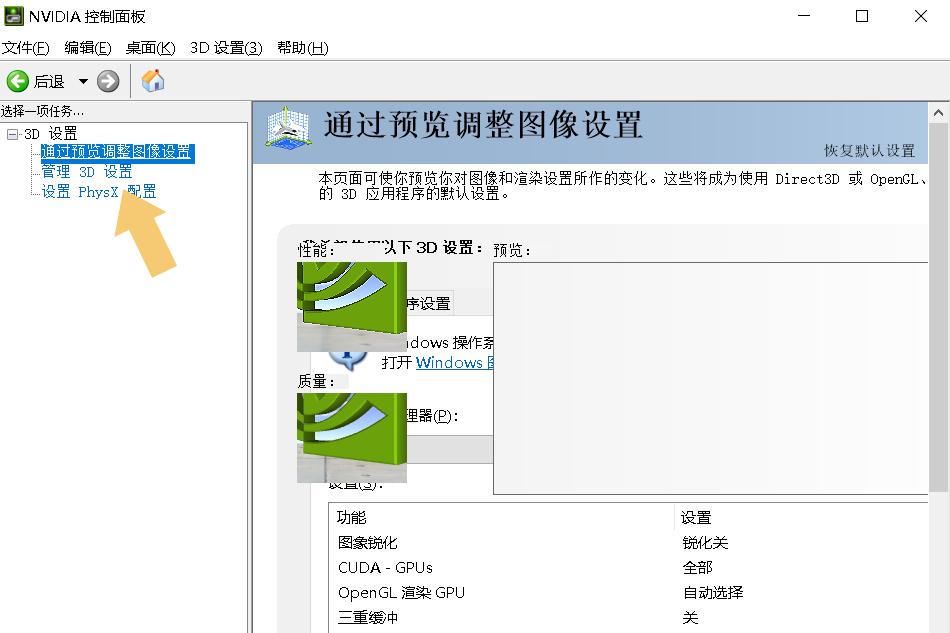
Task: Click the upper NVIDIA logo preview image
Action: 351,307
